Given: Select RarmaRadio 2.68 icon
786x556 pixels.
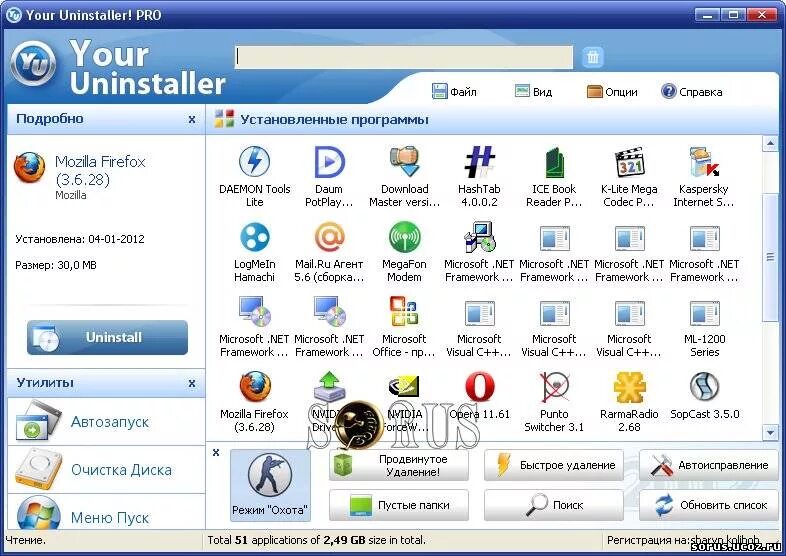Looking at the screenshot, I should click(629, 387).
